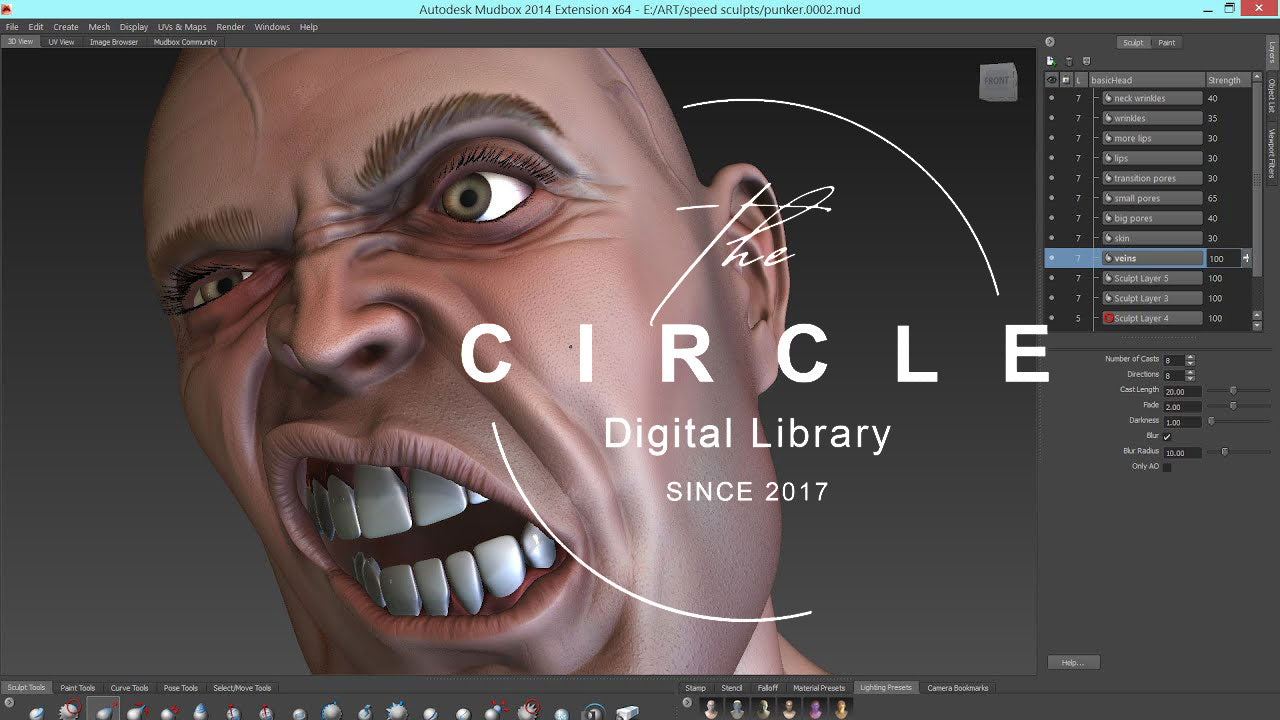Select the first sculpt tool icon
The width and height of the screenshot is (1280, 720).
click(37, 712)
